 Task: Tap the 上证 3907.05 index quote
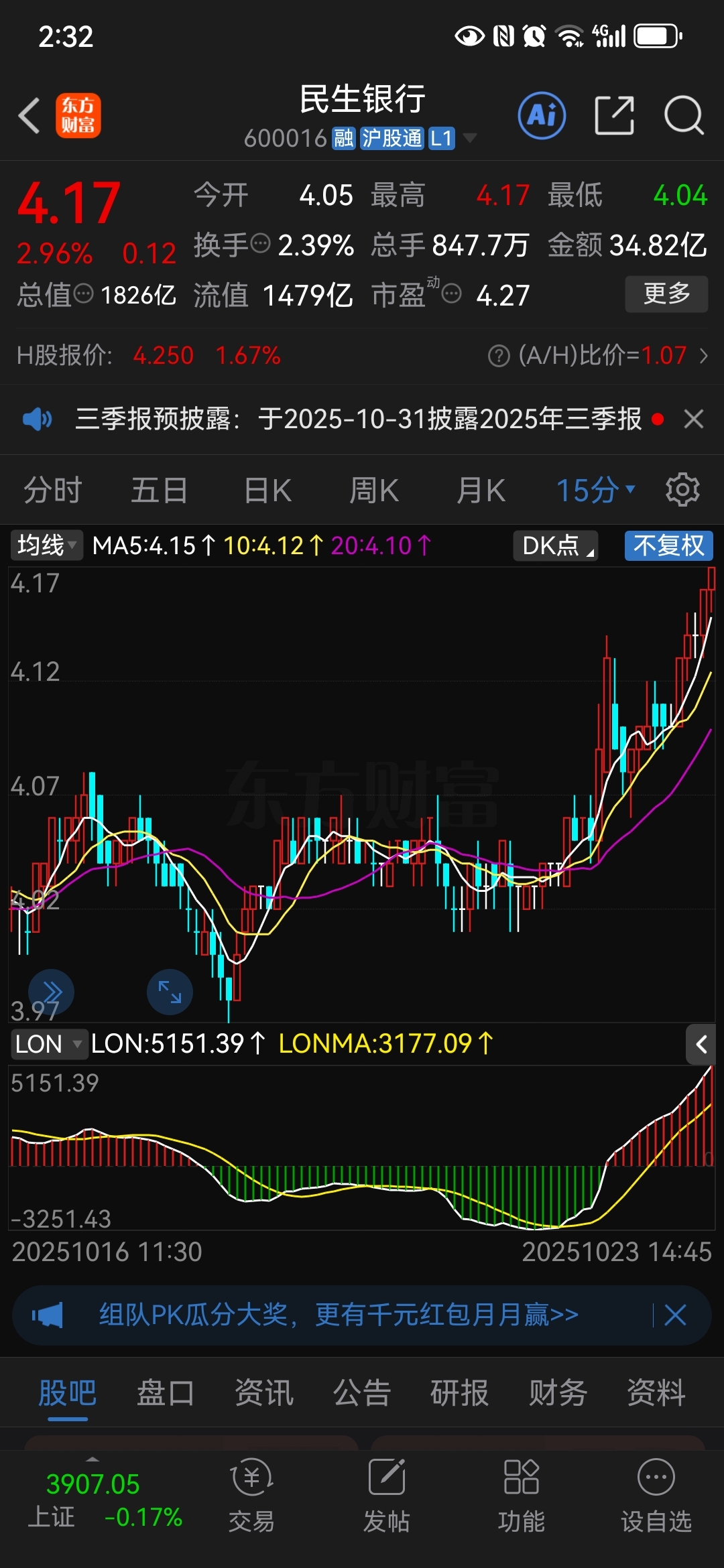tap(93, 1484)
